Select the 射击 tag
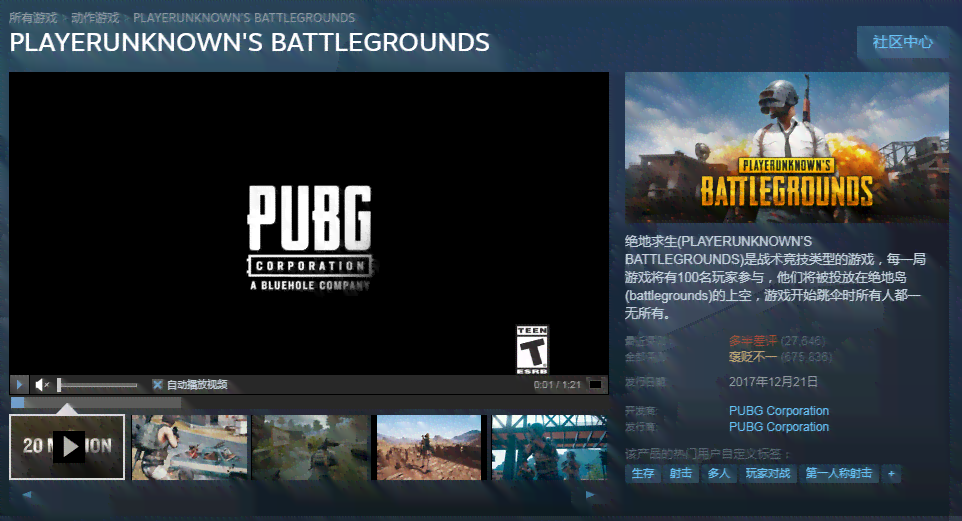Screen dimensions: 962x521 click(x=680, y=473)
